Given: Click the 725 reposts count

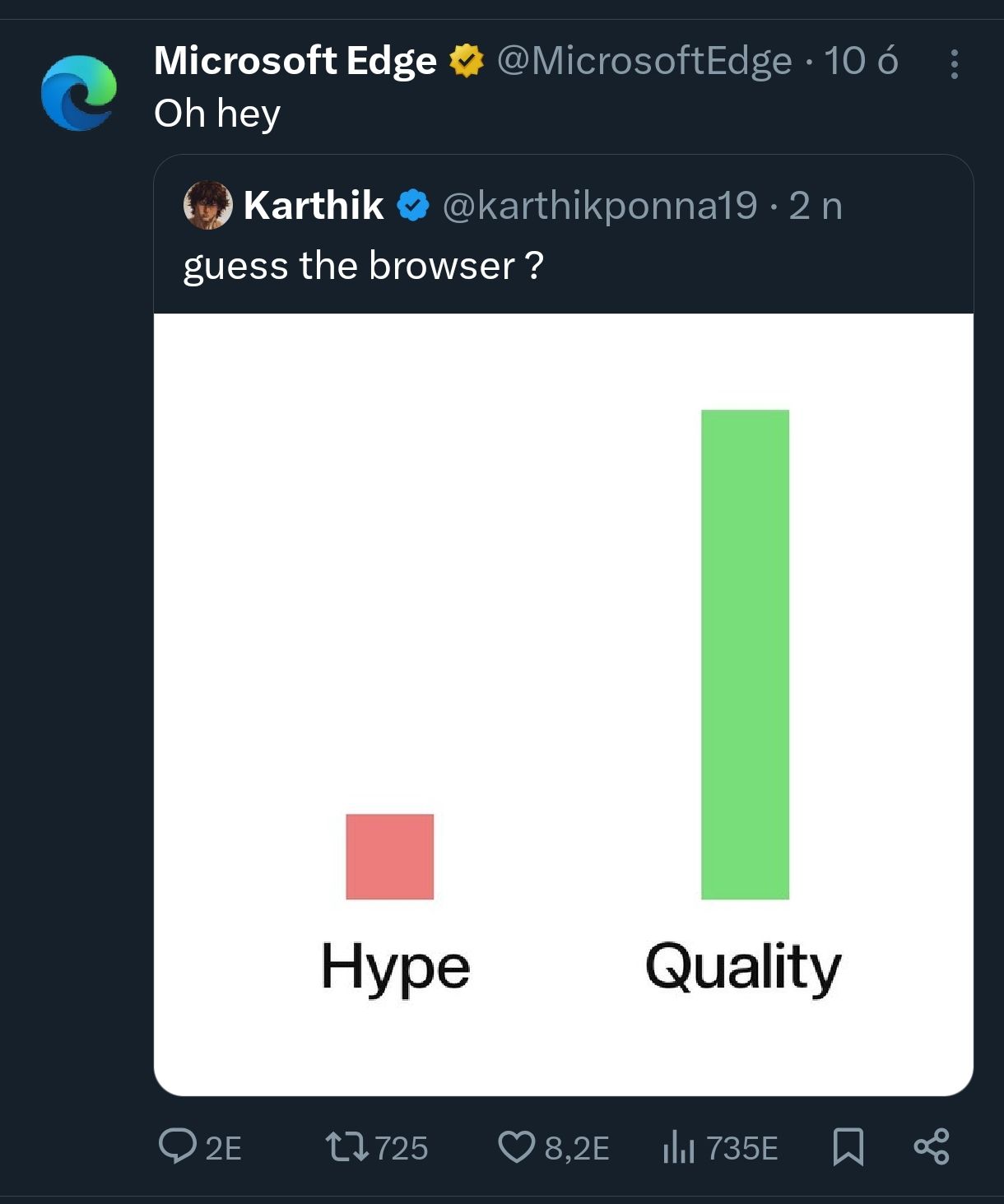Looking at the screenshot, I should coord(401,1147).
